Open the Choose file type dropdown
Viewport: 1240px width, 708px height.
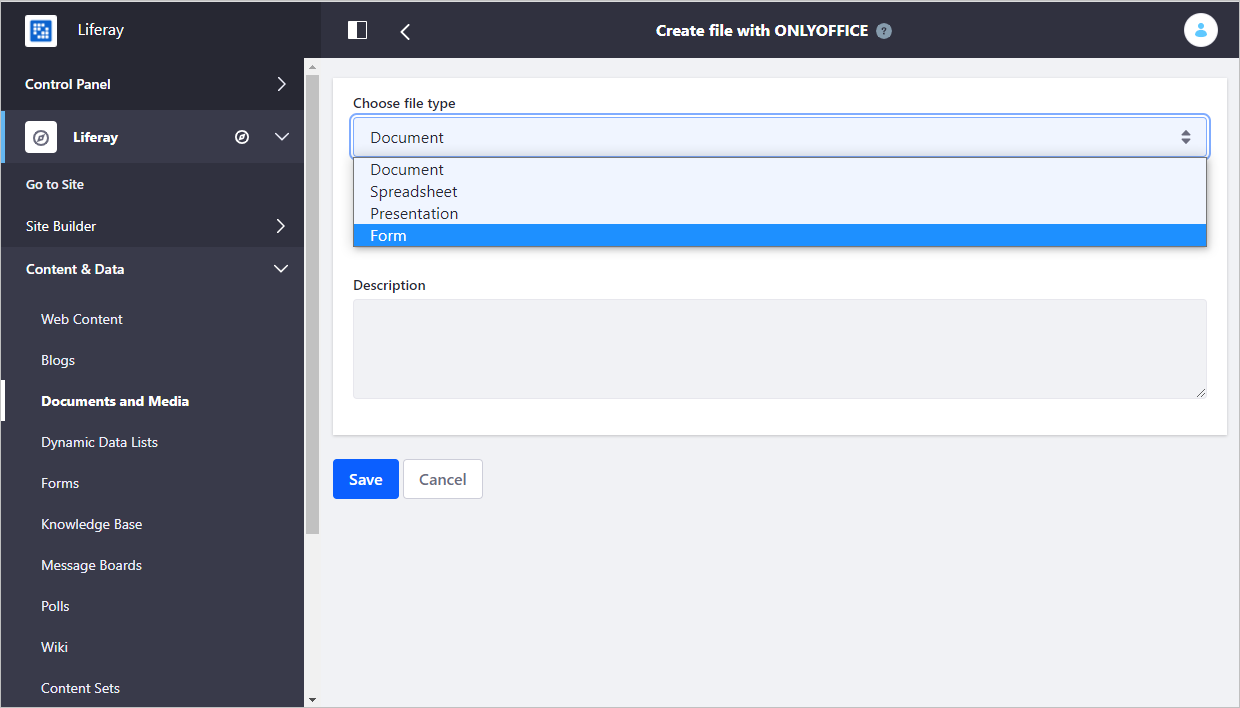click(x=780, y=137)
